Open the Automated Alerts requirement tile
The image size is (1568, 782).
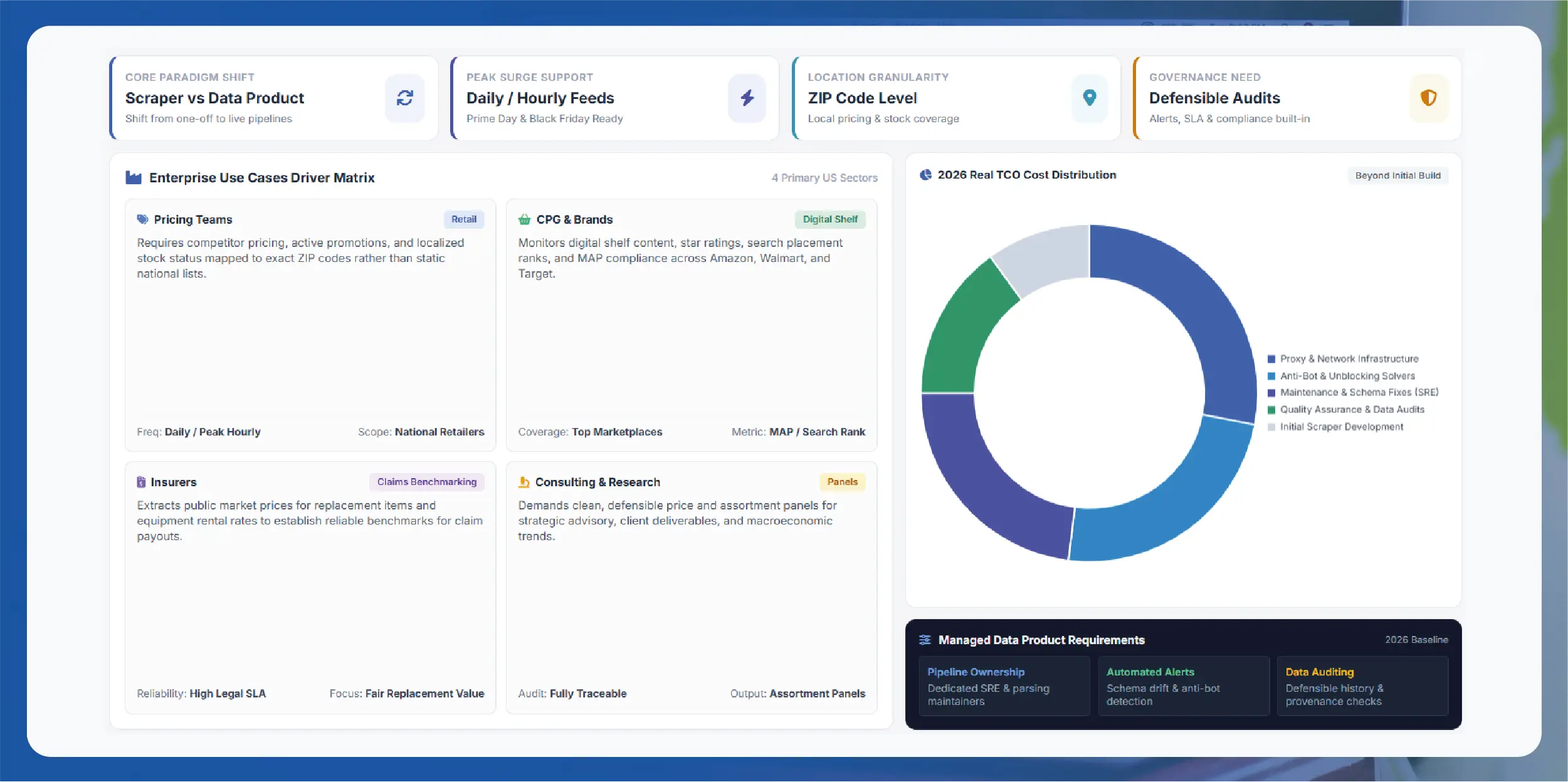(x=1183, y=686)
